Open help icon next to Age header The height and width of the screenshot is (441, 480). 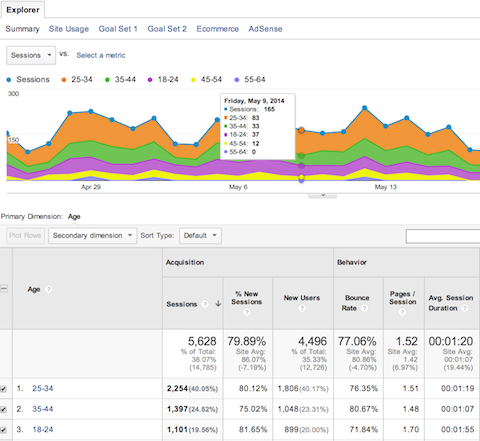tap(49, 289)
